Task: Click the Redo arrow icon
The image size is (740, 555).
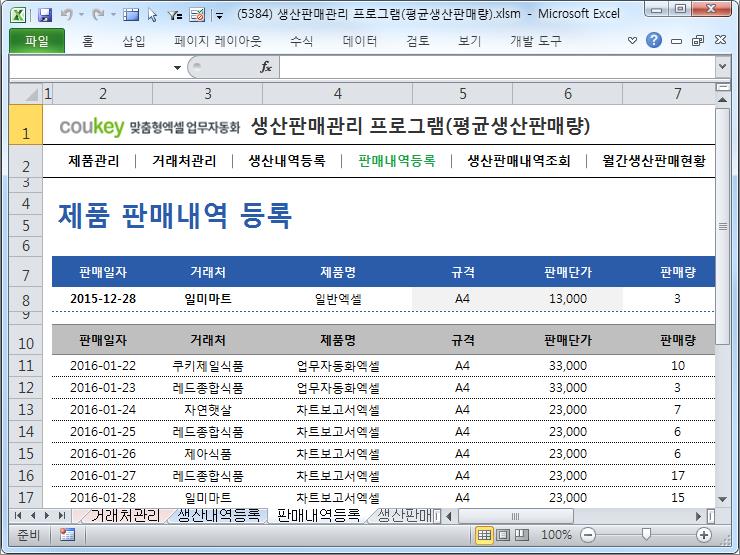Action: [x=99, y=15]
